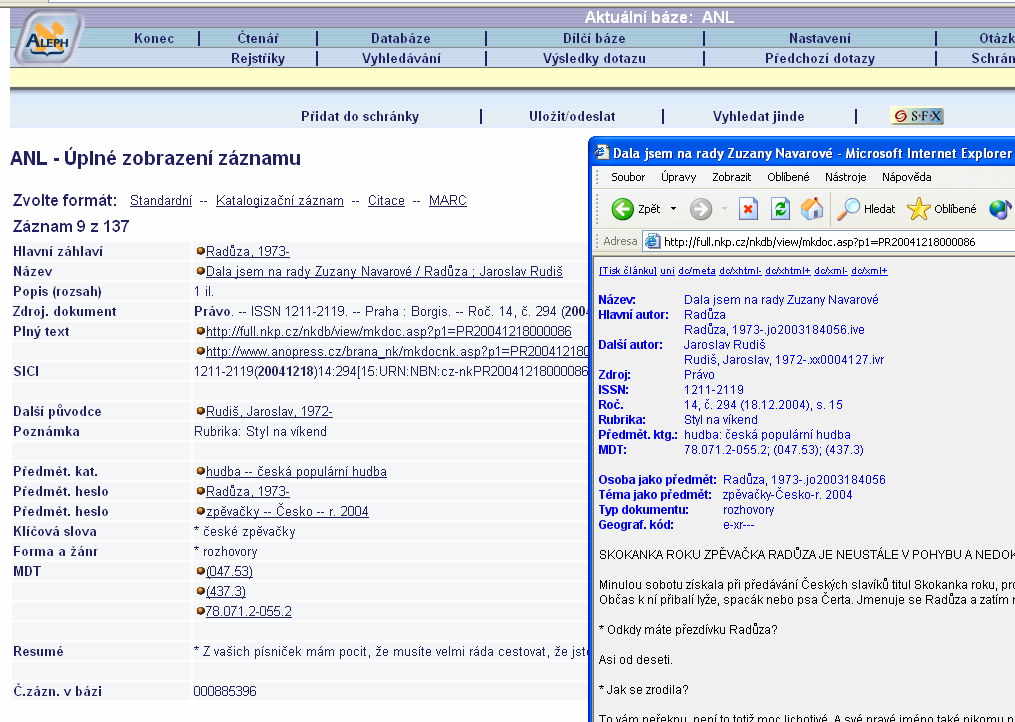Viewport: 1015px width, 722px height.
Task: Click the page icon in the address bar
Action: pyautogui.click(x=652, y=242)
